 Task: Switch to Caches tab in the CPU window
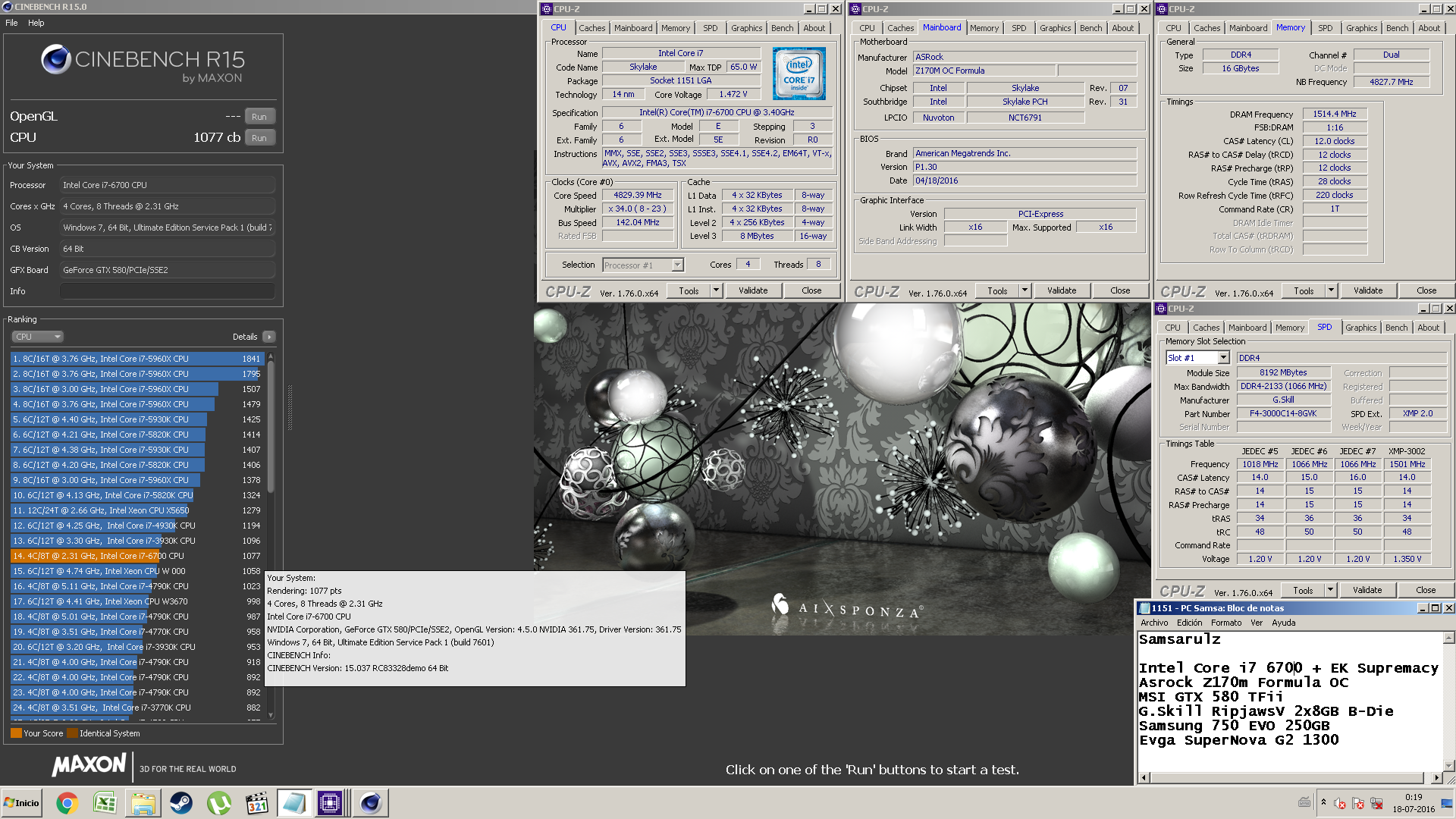(592, 28)
